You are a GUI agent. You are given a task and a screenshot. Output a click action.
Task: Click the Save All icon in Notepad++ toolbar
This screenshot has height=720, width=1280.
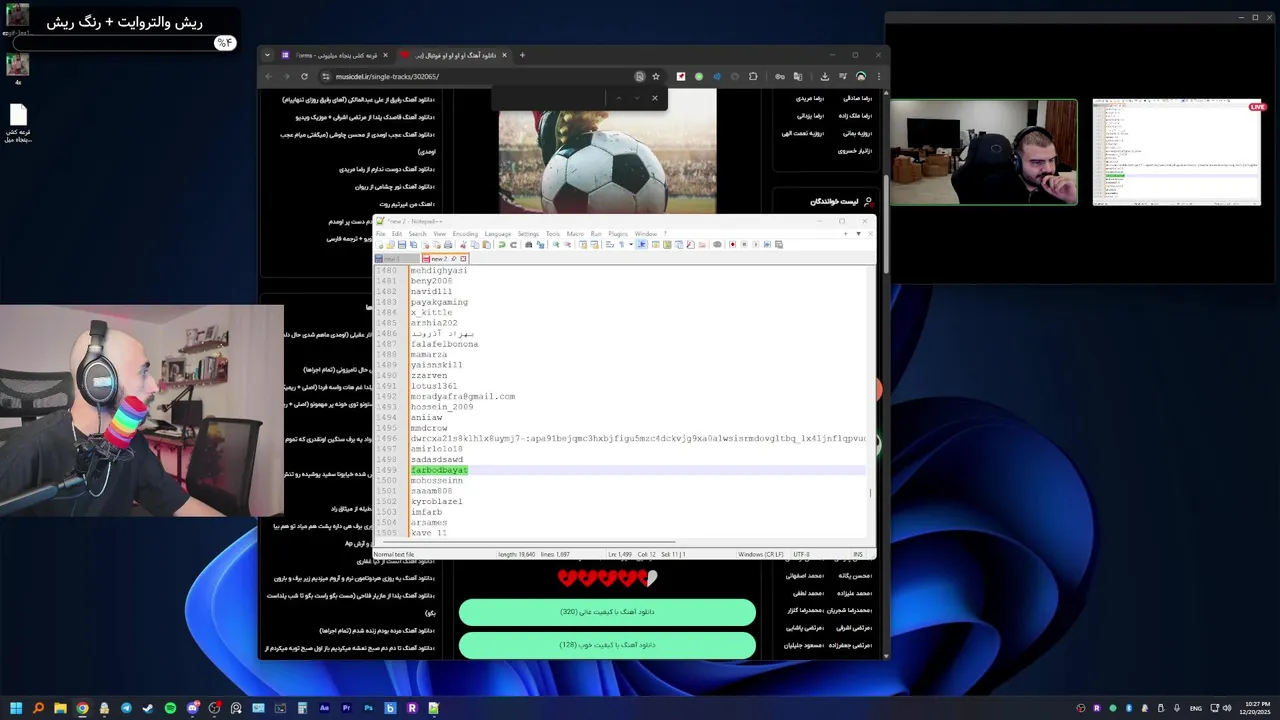[413, 244]
